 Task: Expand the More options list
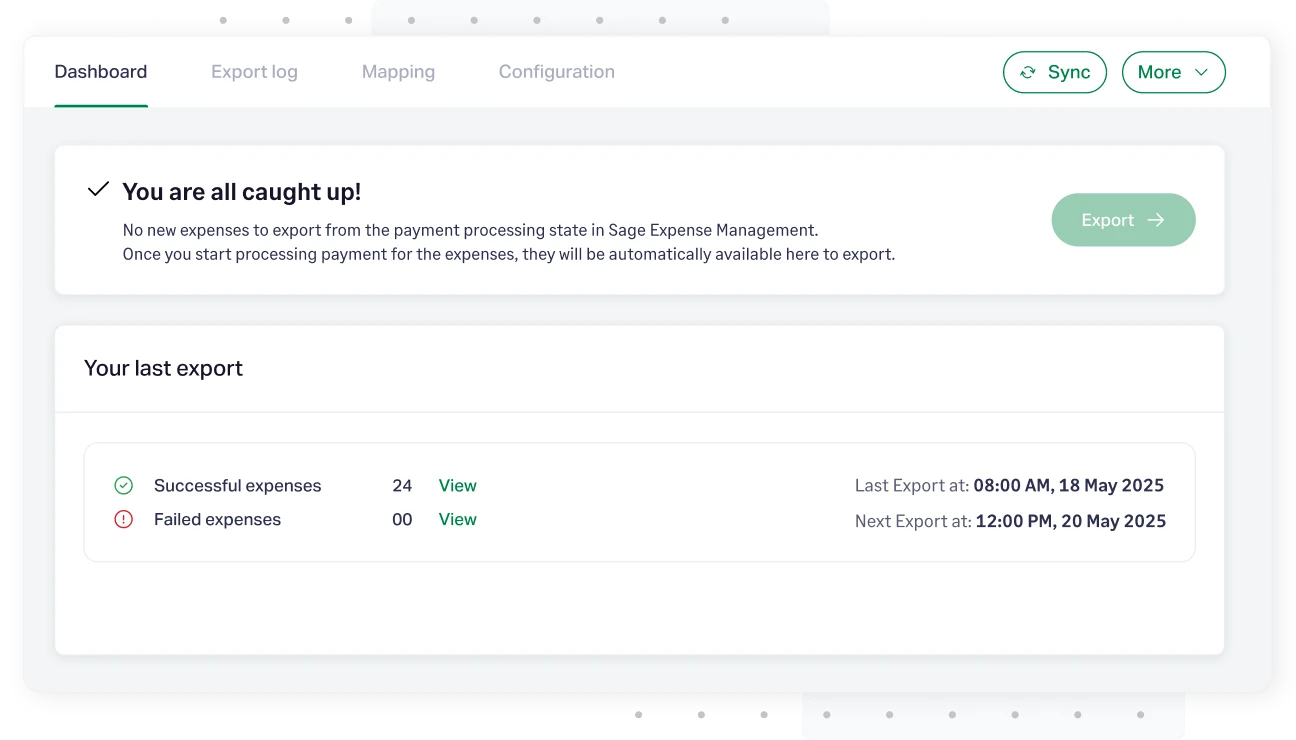[x=1174, y=72]
